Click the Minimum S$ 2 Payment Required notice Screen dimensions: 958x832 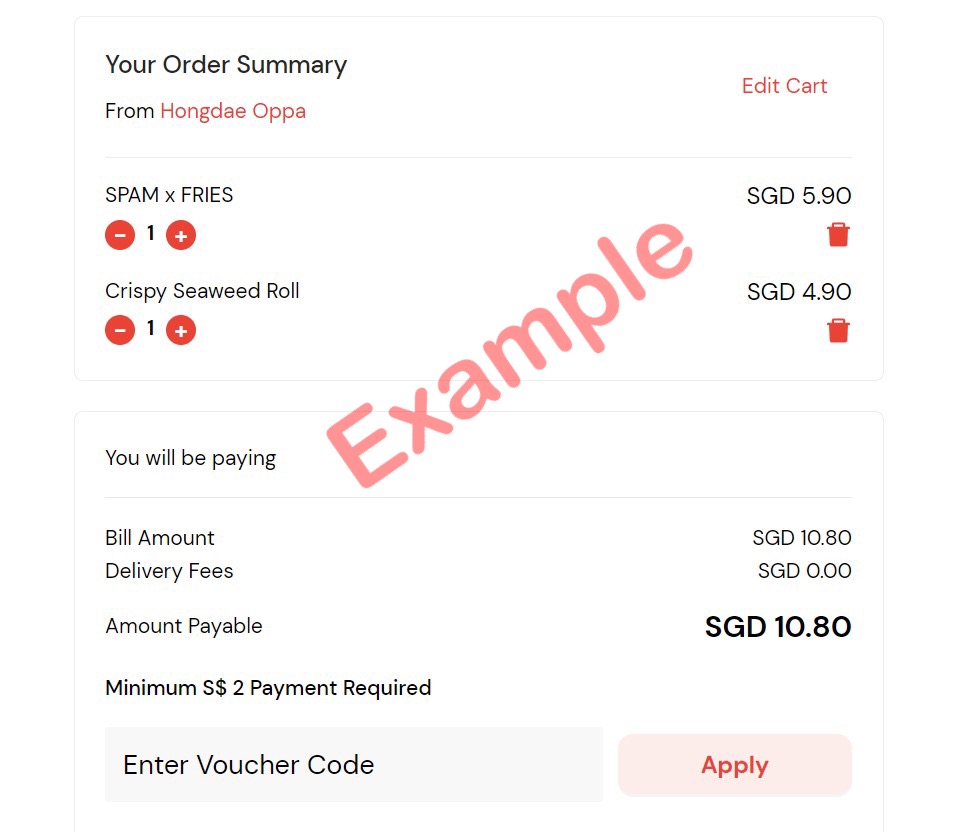click(268, 688)
